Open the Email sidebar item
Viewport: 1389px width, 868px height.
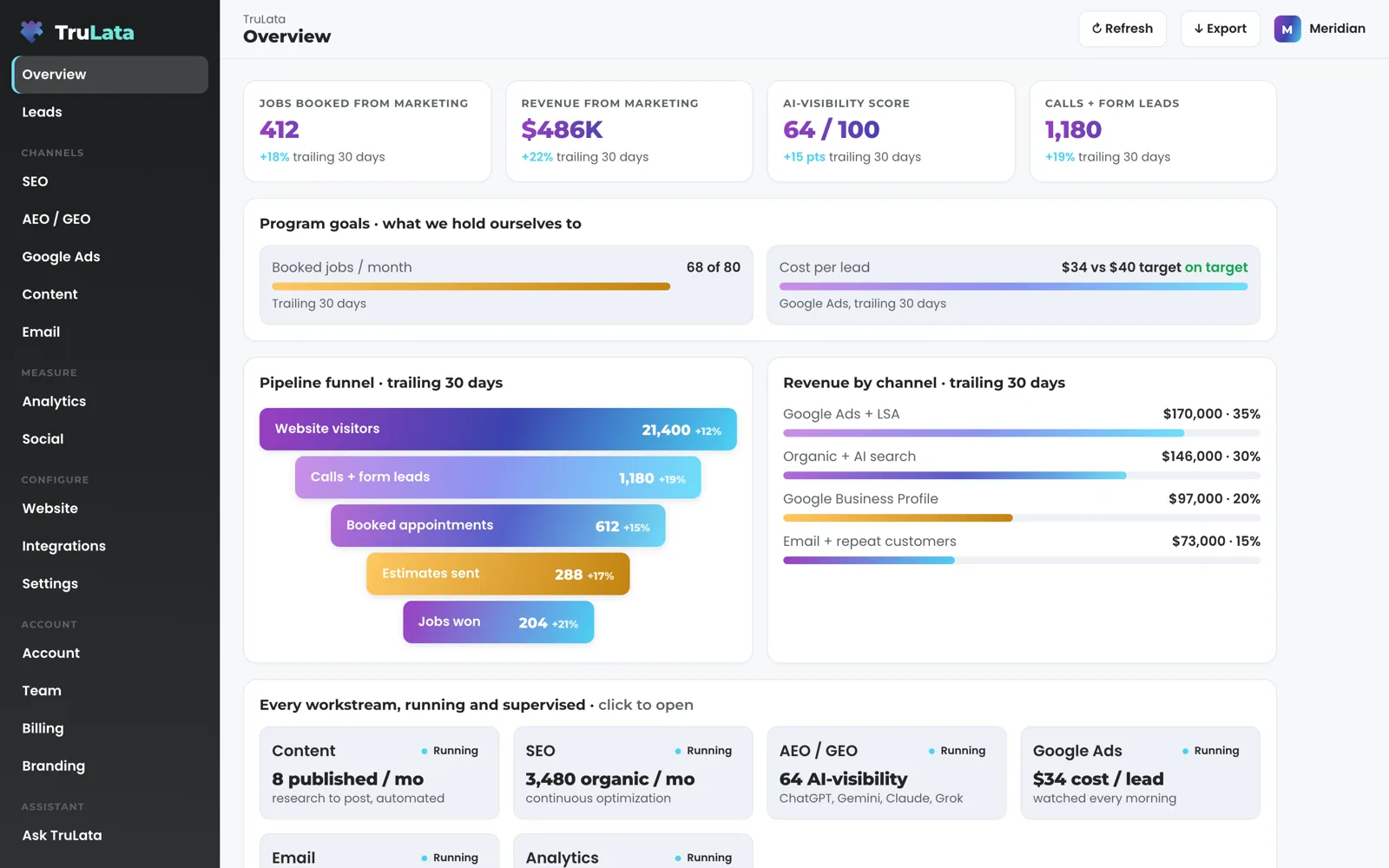[110, 332]
